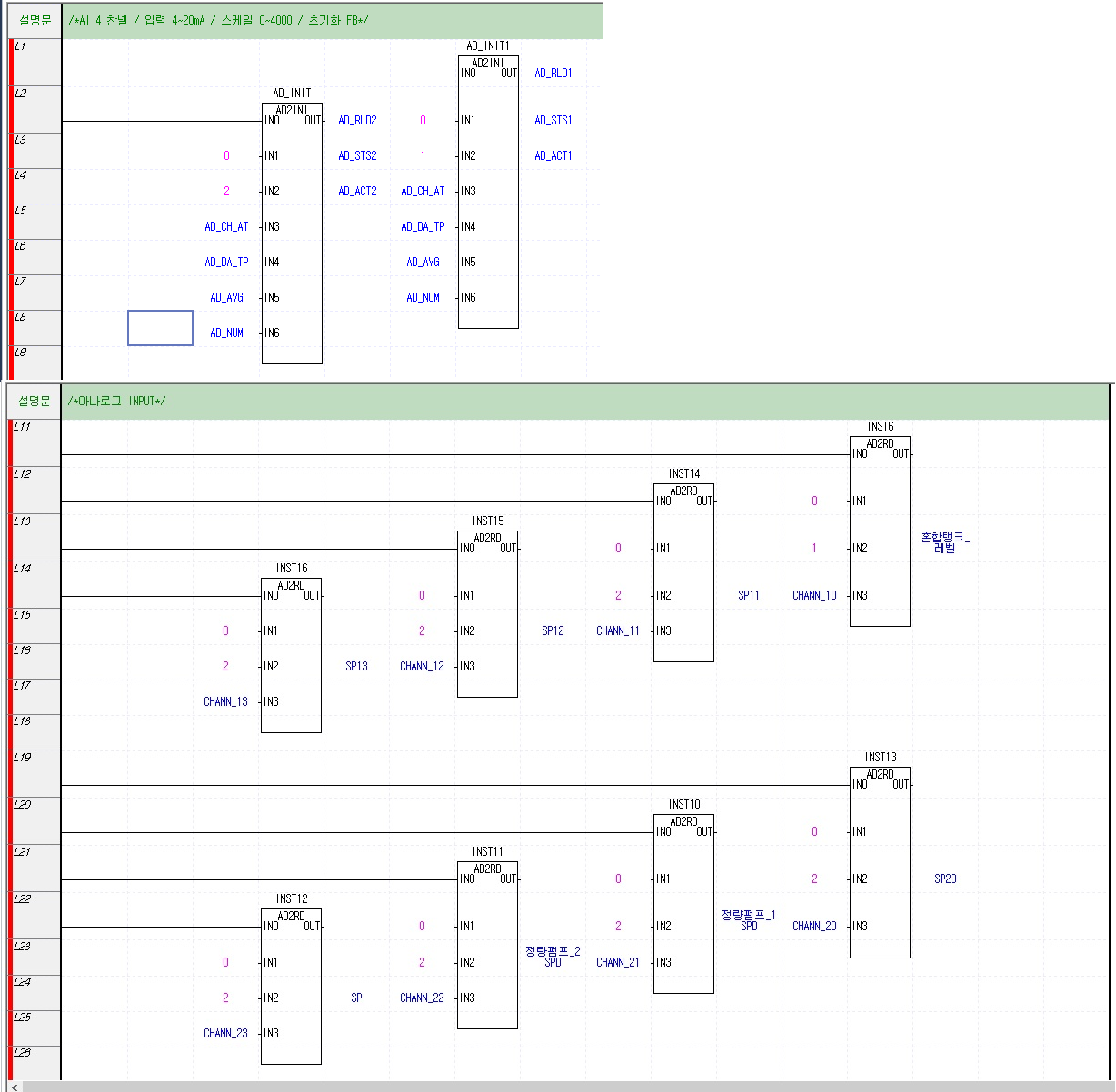The image size is (1116, 1092).
Task: Select the INST14 AD2RD block
Action: (683, 572)
